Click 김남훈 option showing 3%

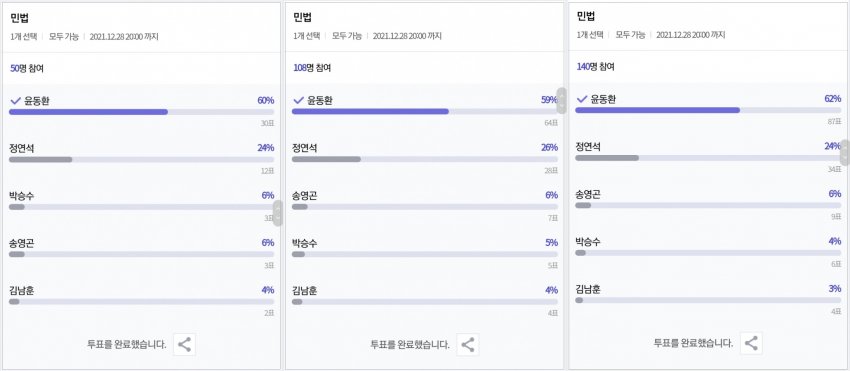pyautogui.click(x=708, y=298)
